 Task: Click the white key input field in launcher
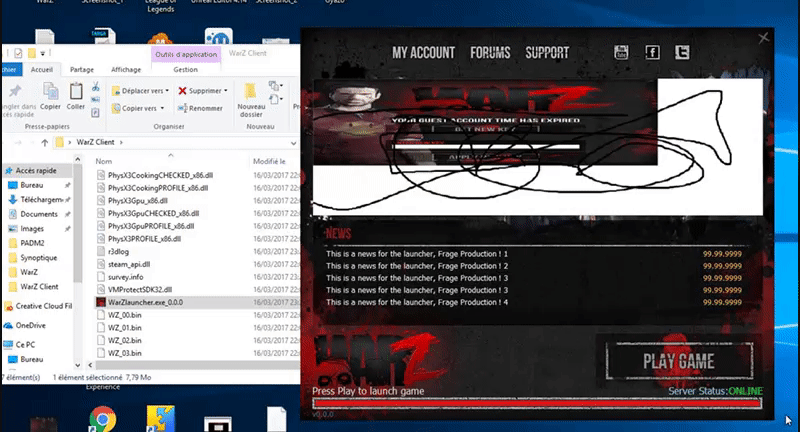pyautogui.click(x=486, y=147)
